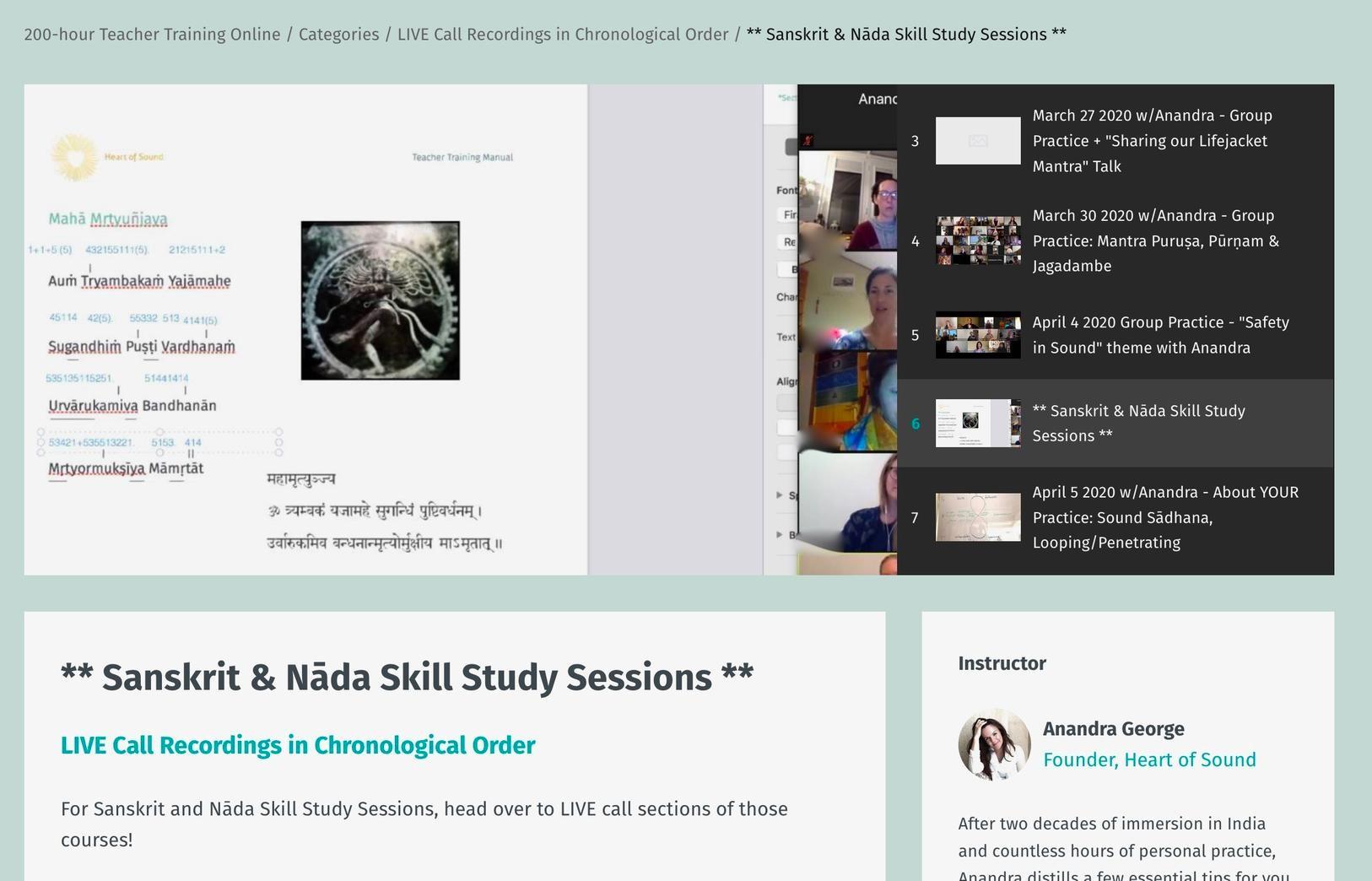Click the Founder, Heart of Sound link
This screenshot has width=1372, height=881.
coord(1149,759)
